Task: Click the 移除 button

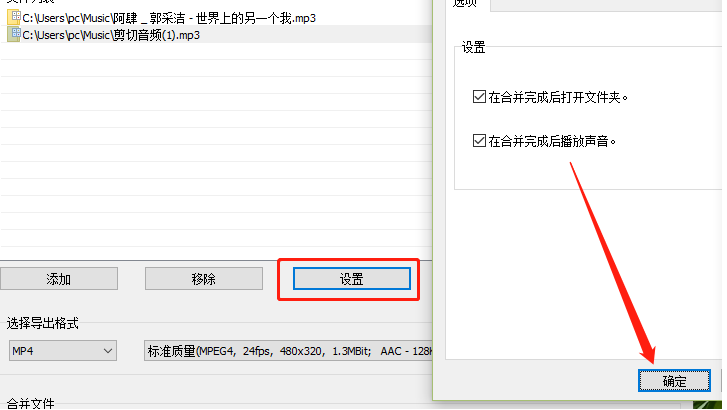Action: tap(204, 279)
